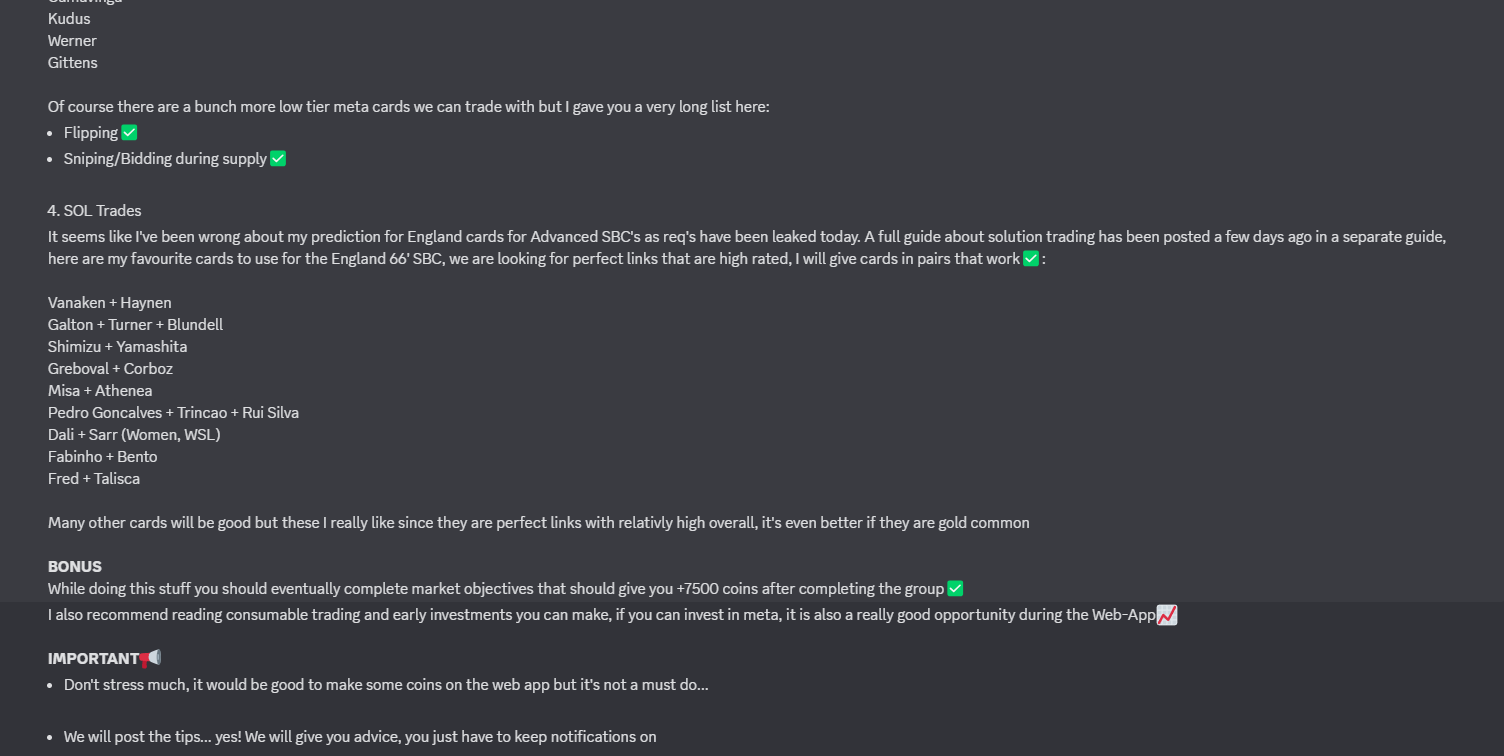The width and height of the screenshot is (1504, 756).
Task: Click the check emoji after 'completing the group'
Action: (x=955, y=588)
